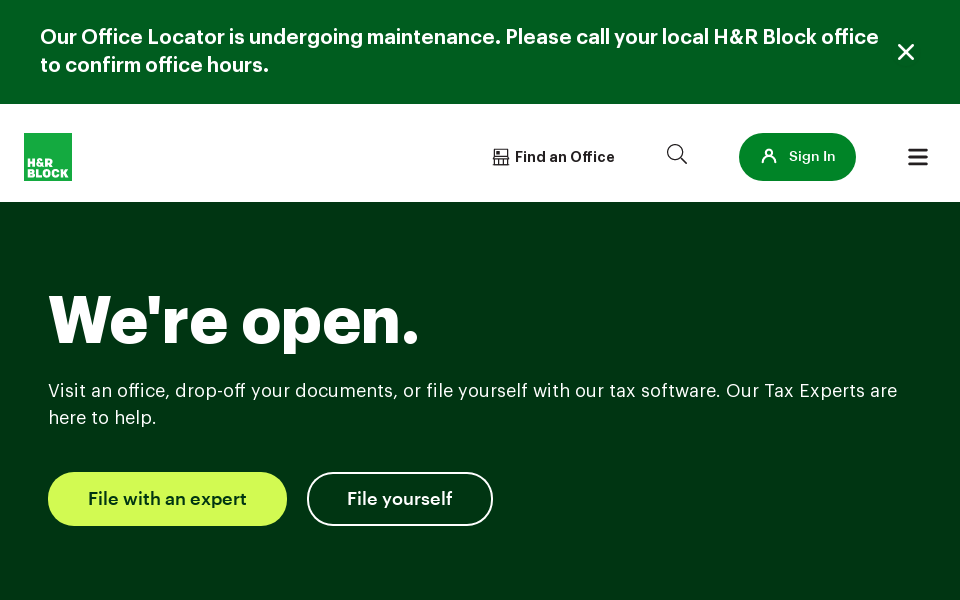This screenshot has height=600, width=960.
Task: Click the person icon inside the Sign In button
Action: [769, 156]
